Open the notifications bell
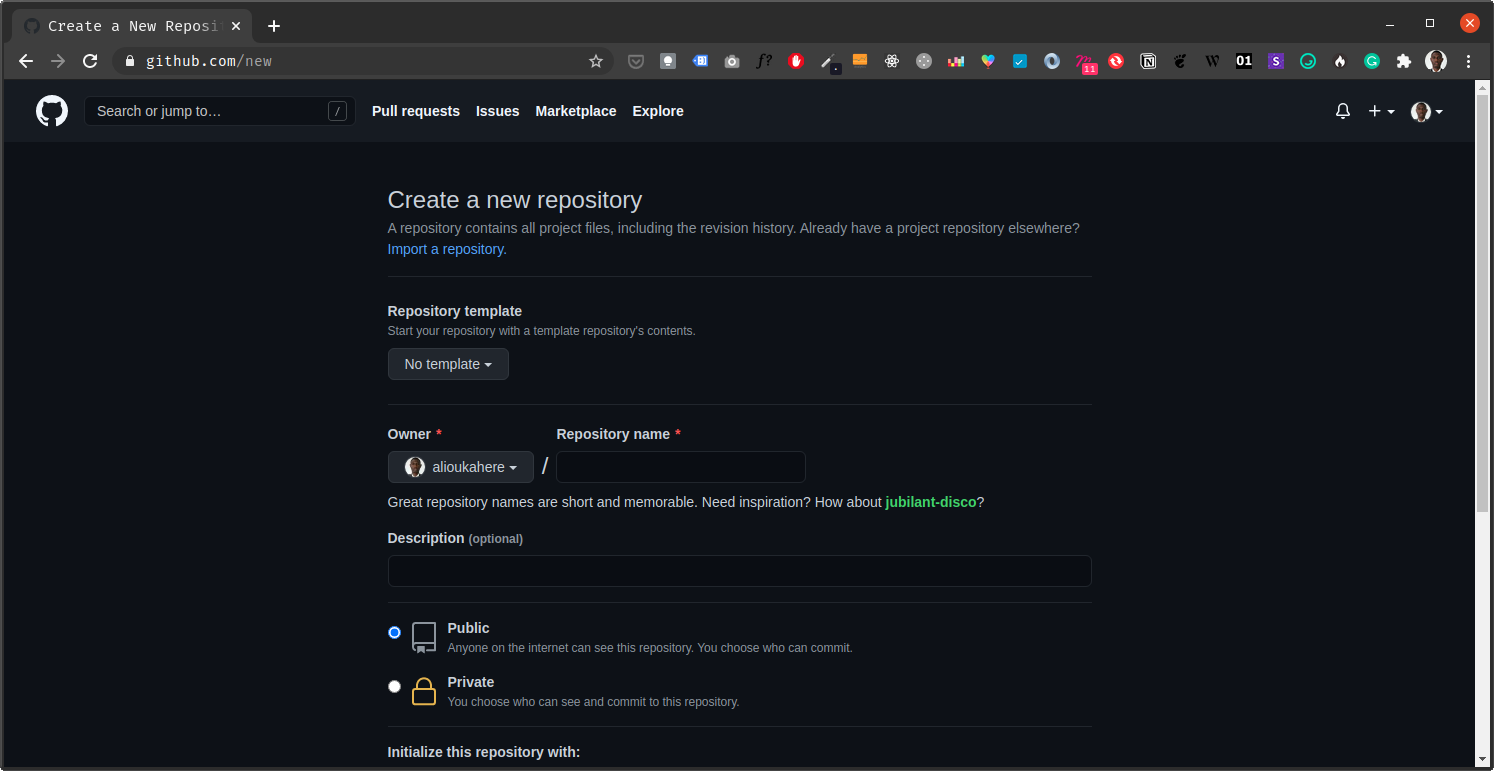The width and height of the screenshot is (1494, 771). (1342, 111)
